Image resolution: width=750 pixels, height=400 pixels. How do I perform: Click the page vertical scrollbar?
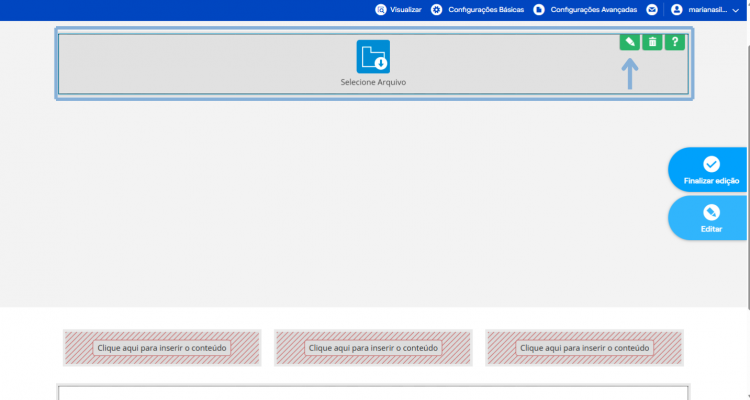(x=748, y=177)
